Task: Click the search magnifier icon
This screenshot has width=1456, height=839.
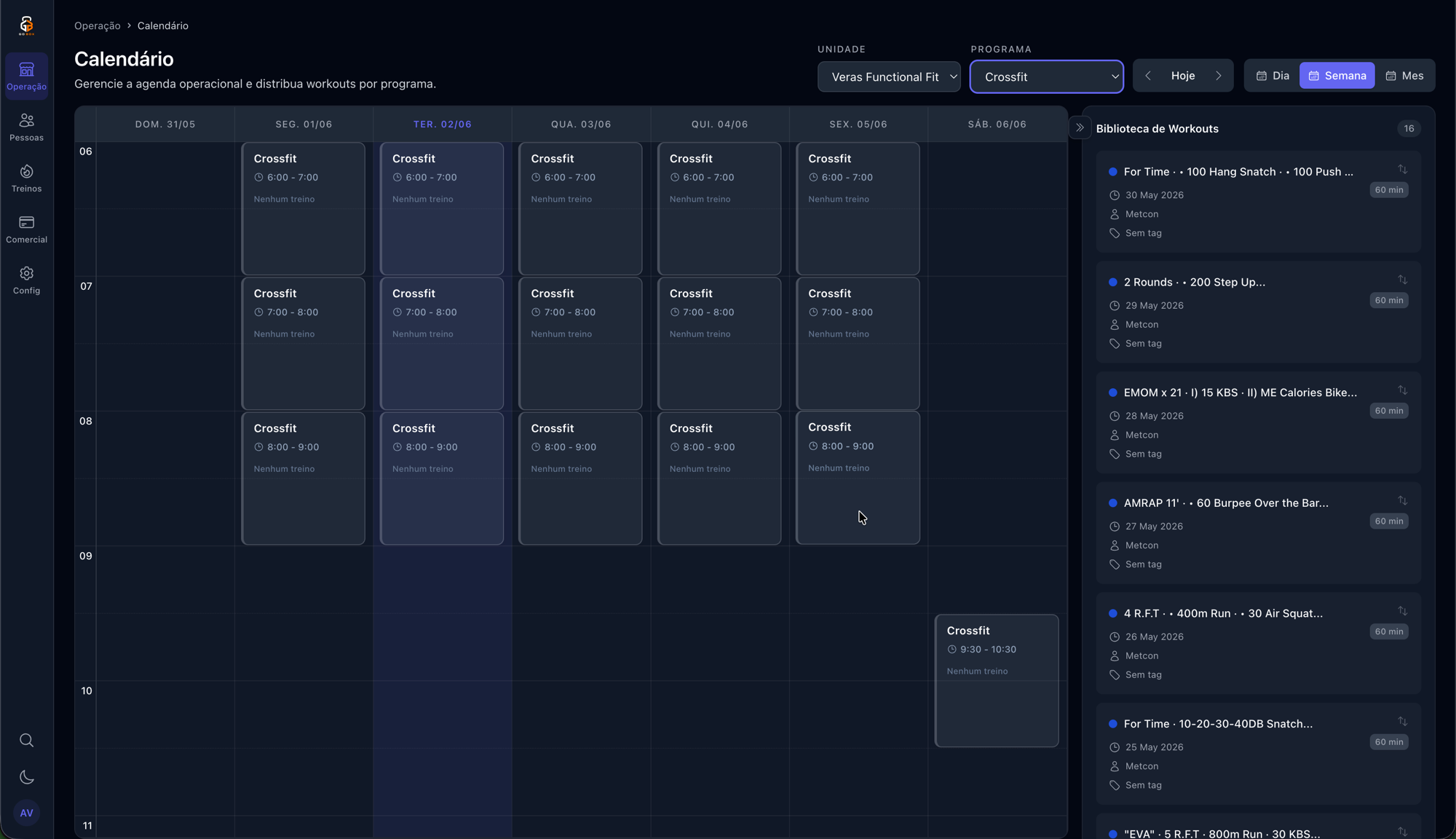Action: [x=27, y=741]
